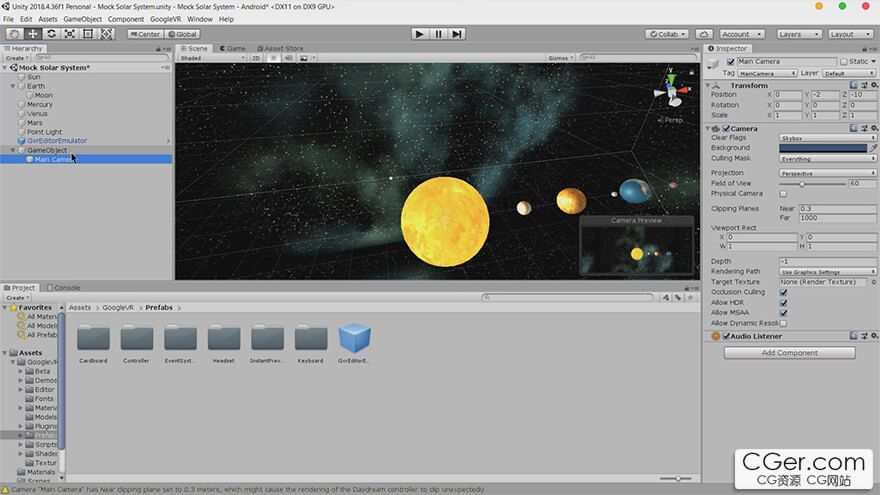Toggle the Static checkbox
880x495 pixels.
point(844,62)
